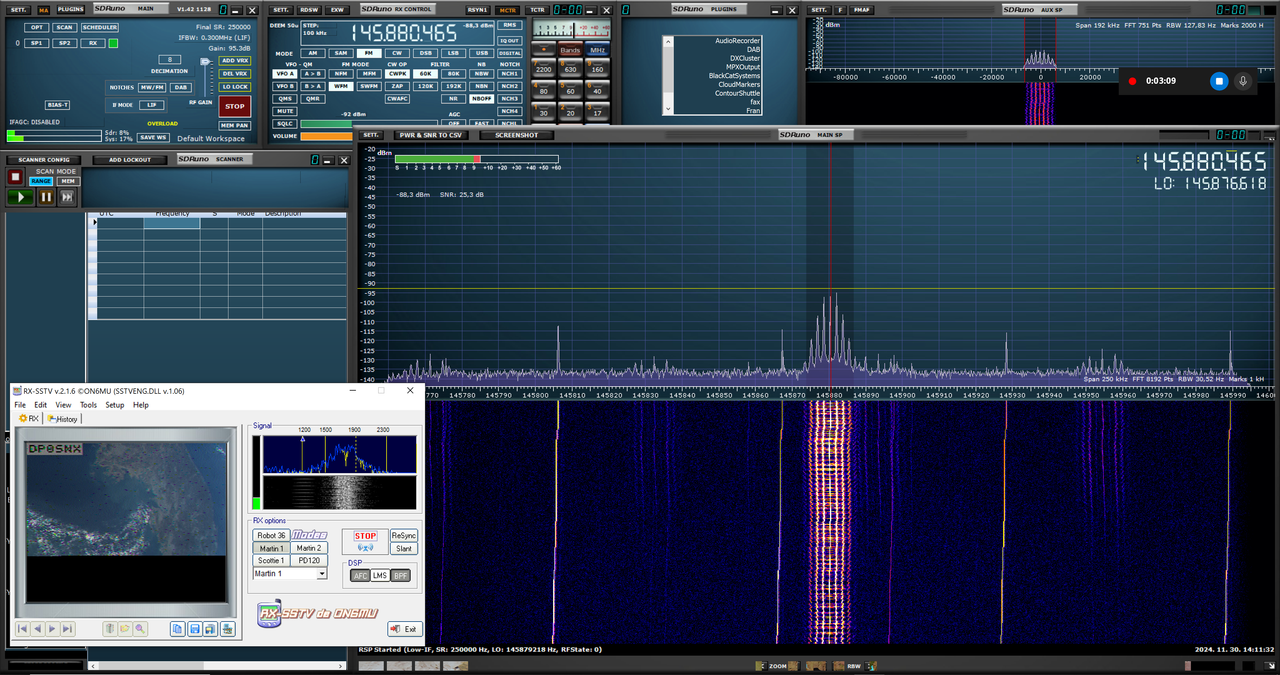
Task: Click the ADD VRX button
Action: click(x=235, y=60)
